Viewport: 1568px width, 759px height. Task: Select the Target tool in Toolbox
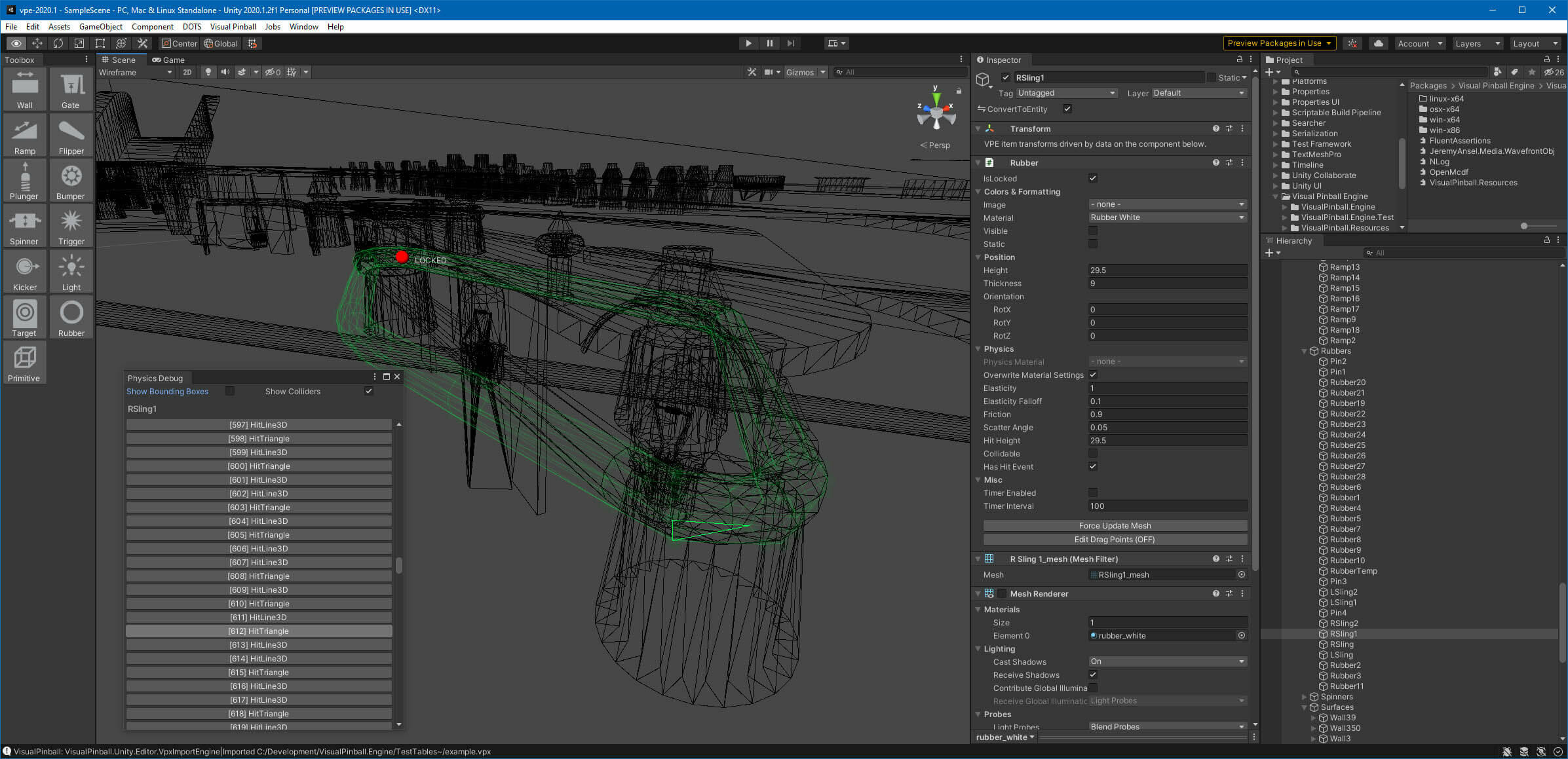pos(25,318)
